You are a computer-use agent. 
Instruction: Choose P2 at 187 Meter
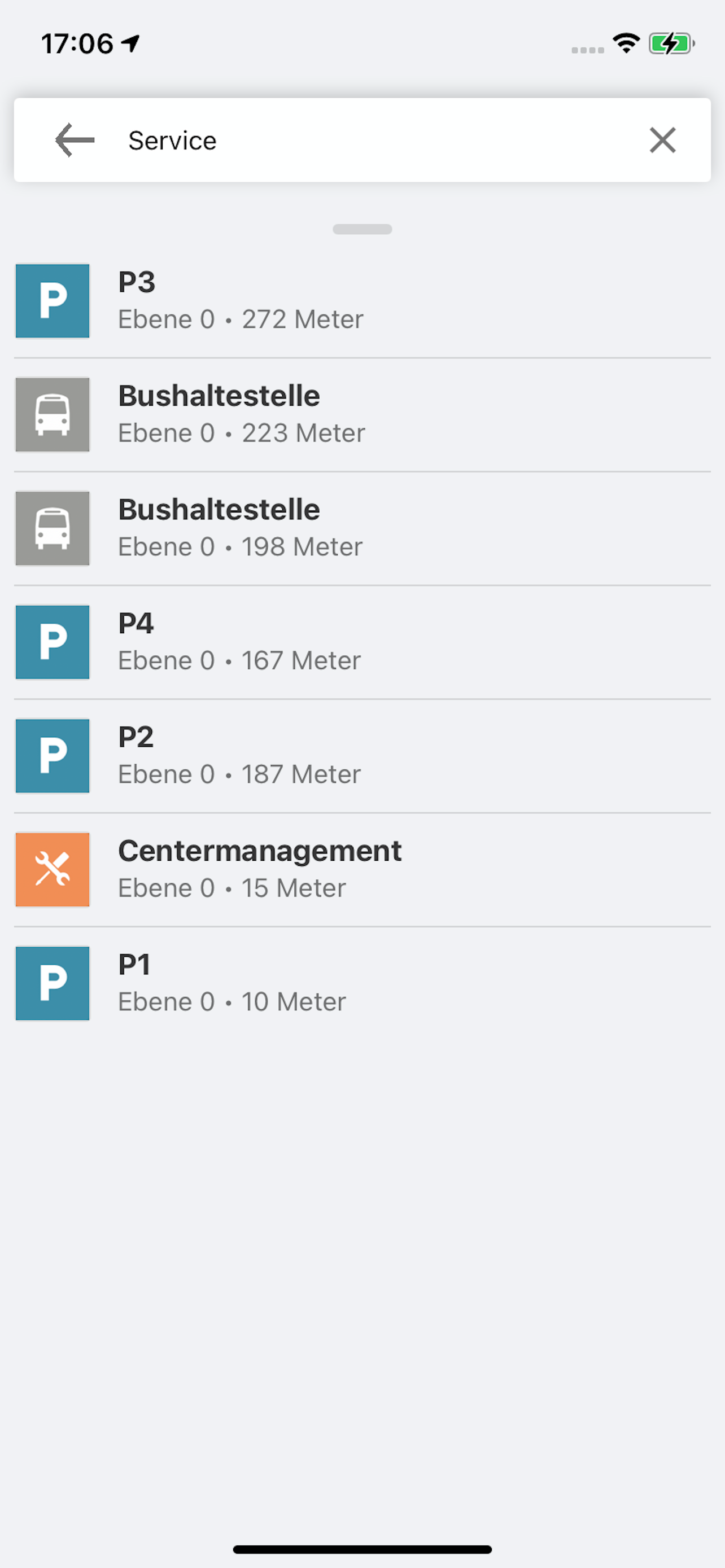(x=362, y=755)
